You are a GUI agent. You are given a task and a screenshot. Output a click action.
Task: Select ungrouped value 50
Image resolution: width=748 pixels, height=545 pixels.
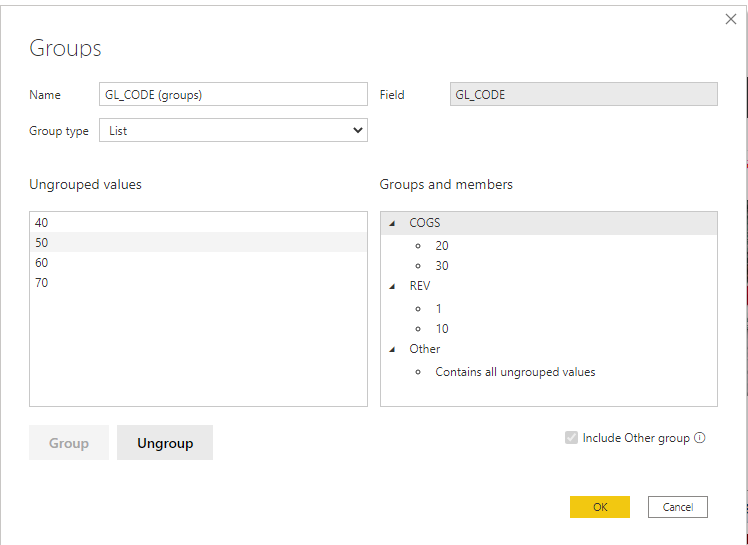(198, 242)
